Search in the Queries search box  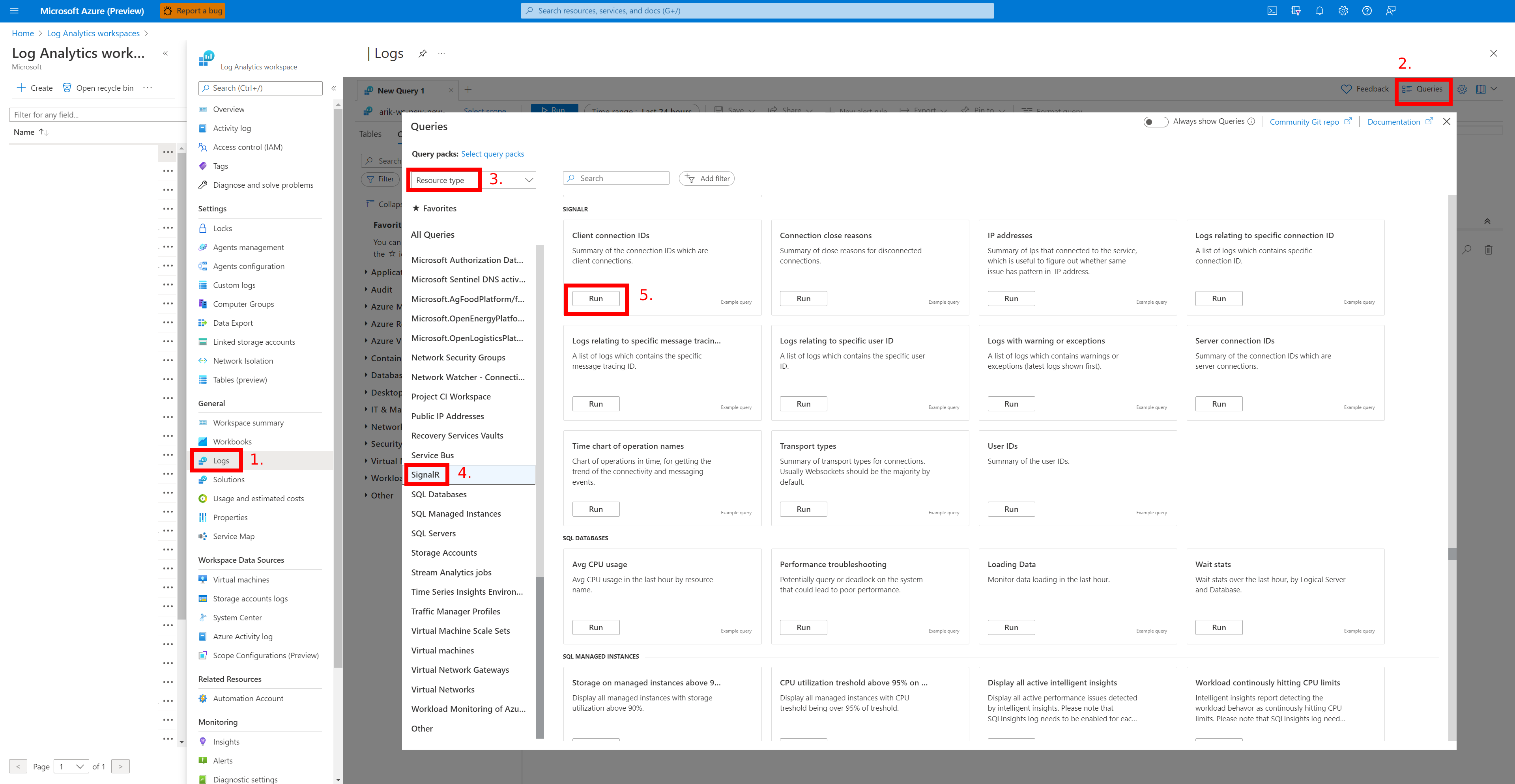(614, 177)
